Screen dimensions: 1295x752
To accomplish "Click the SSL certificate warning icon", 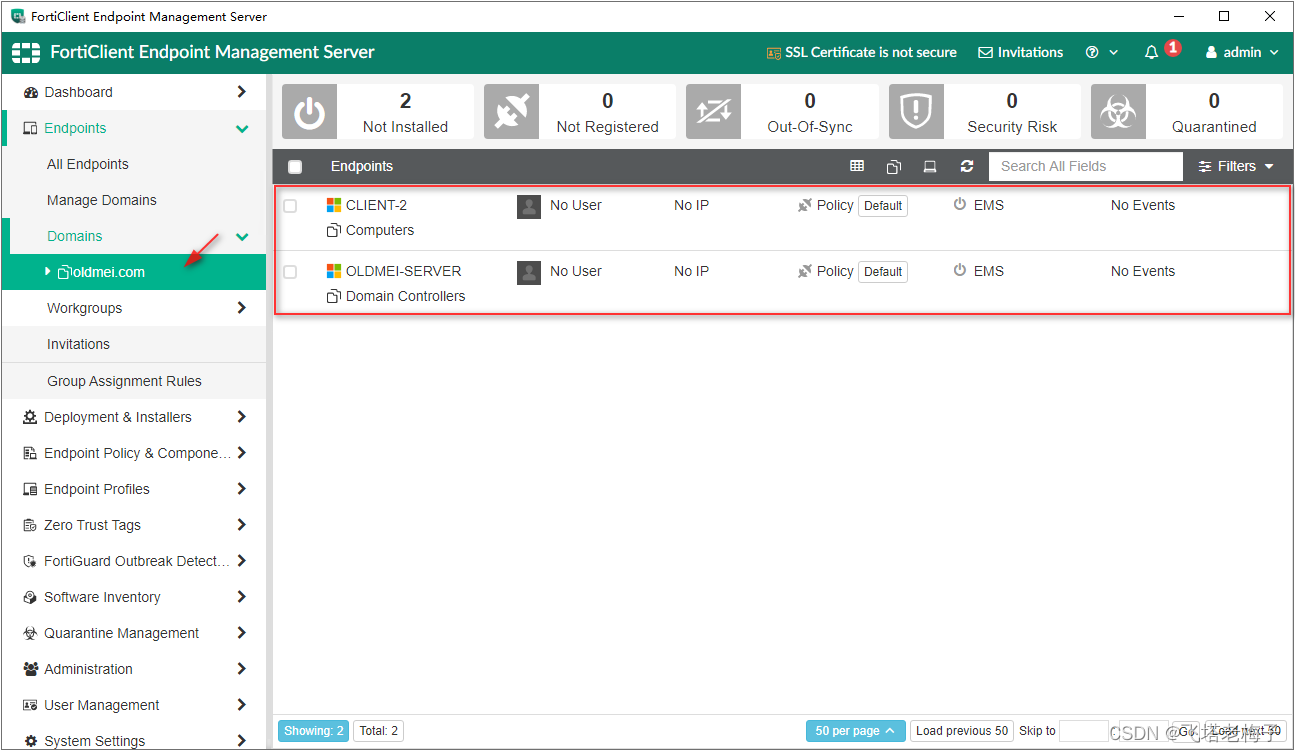I will [x=773, y=53].
